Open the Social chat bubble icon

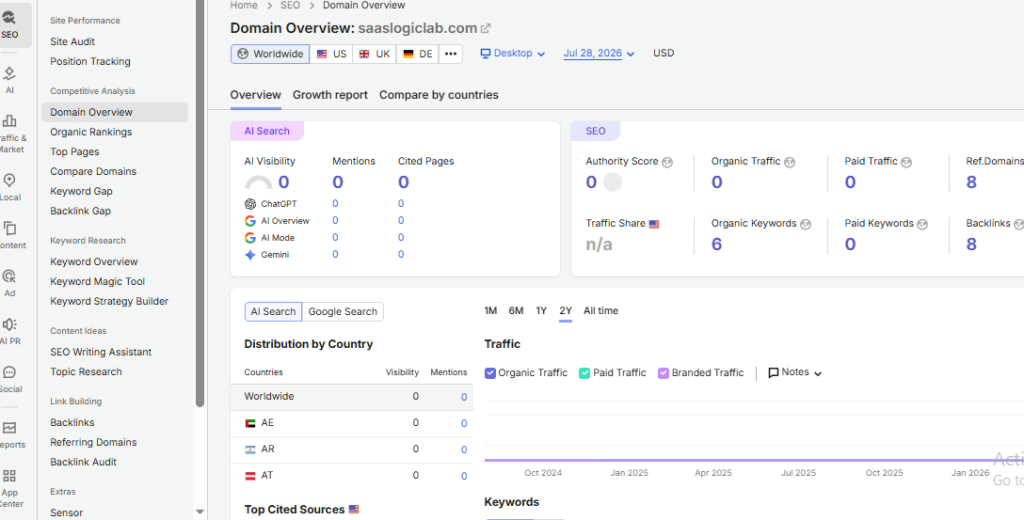(10, 372)
